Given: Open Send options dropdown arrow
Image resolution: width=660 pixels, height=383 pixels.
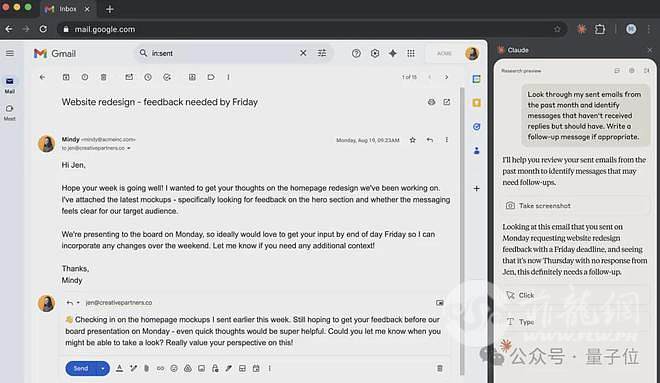Looking at the screenshot, I should (x=103, y=368).
